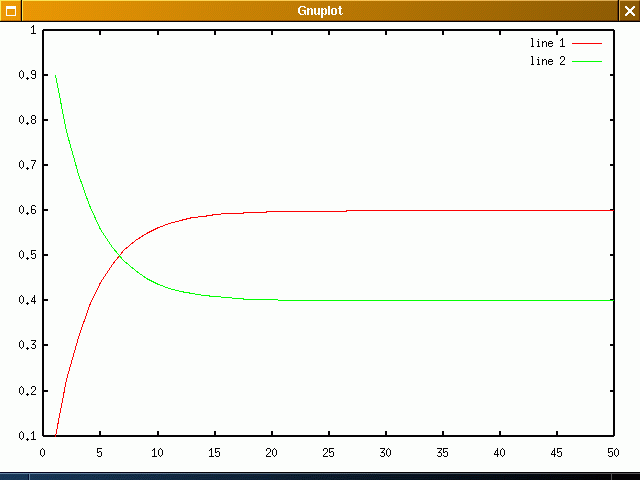Viewport: 640px width, 480px height.
Task: Select the "line 1" legend label
Action: pos(547,44)
